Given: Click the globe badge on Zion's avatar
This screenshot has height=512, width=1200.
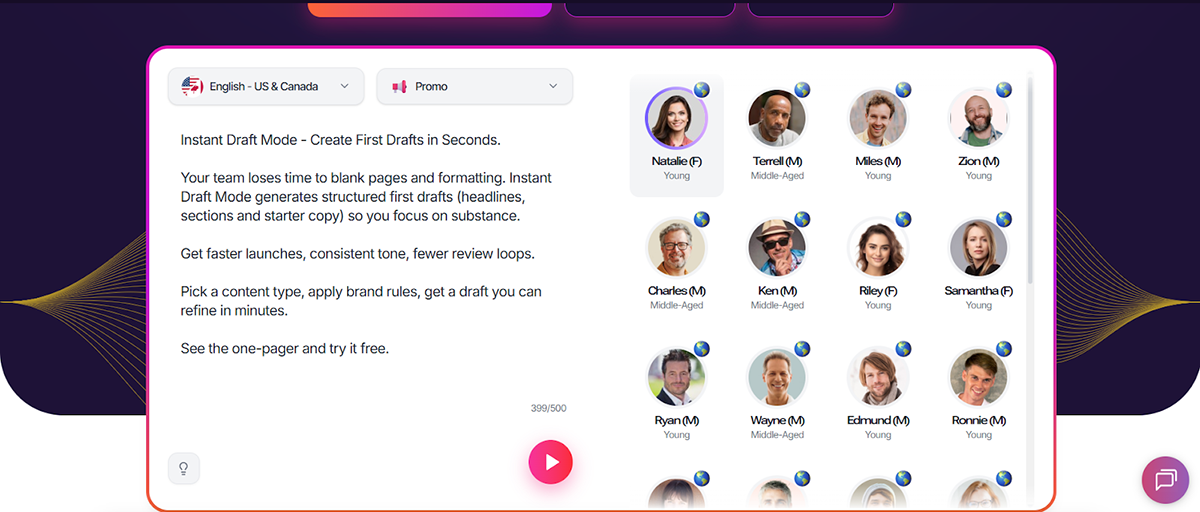Looking at the screenshot, I should pyautogui.click(x=1003, y=90).
